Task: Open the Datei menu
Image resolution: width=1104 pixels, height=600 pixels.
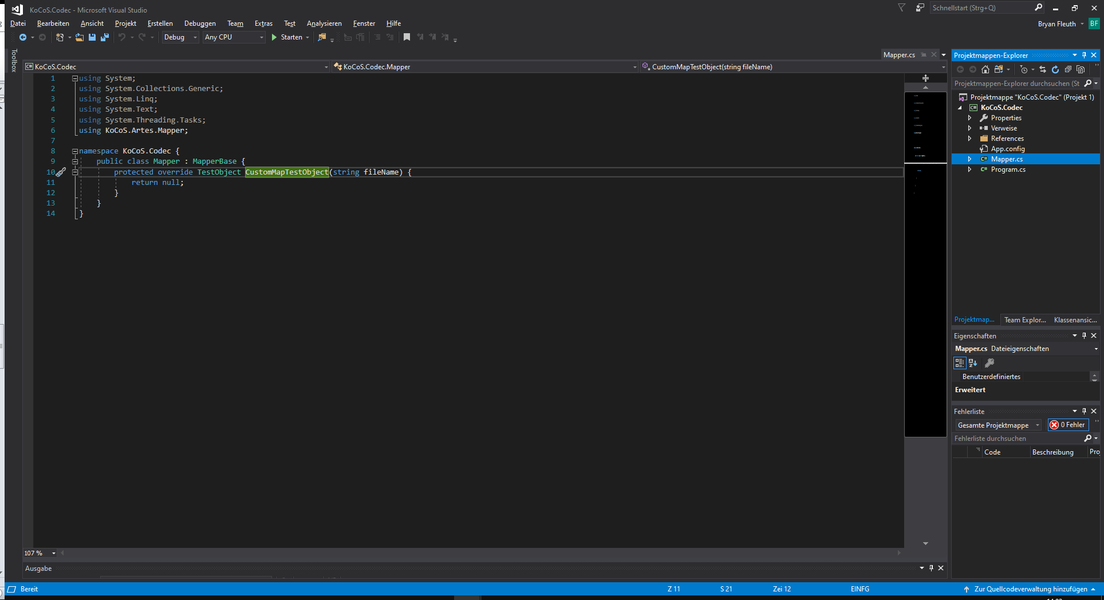Action: point(18,23)
